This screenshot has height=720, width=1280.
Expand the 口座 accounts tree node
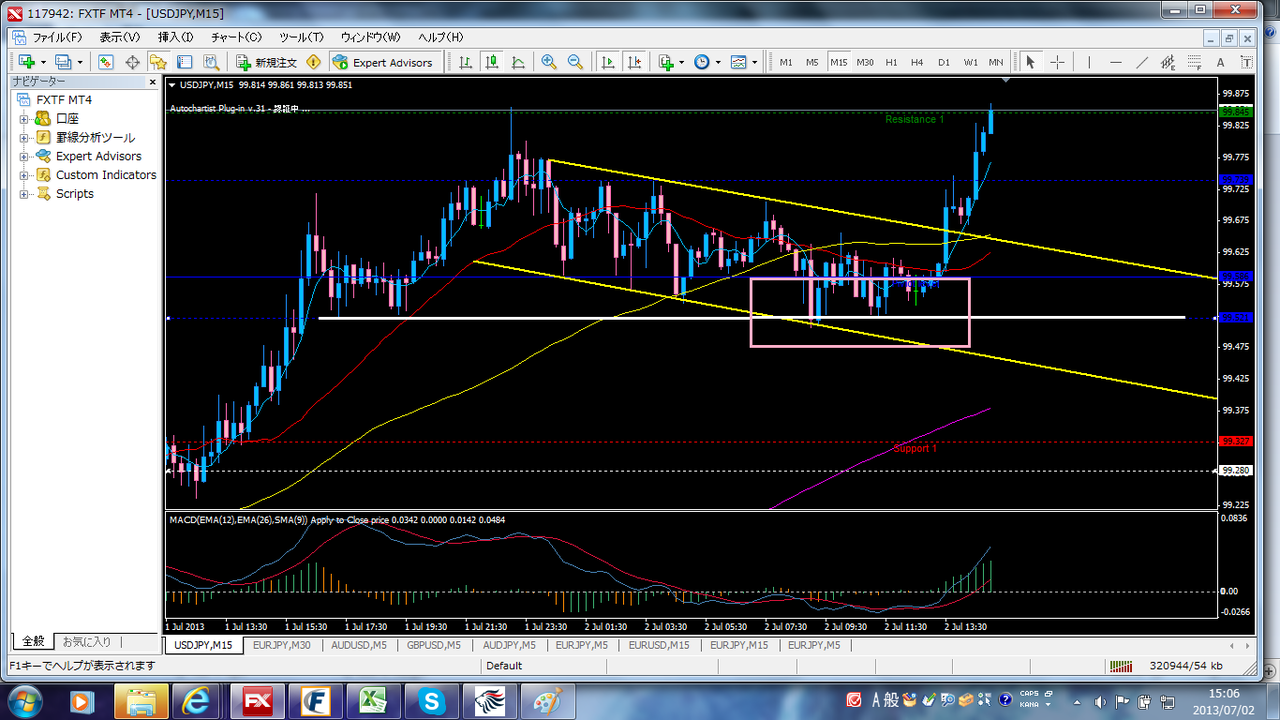[x=24, y=119]
